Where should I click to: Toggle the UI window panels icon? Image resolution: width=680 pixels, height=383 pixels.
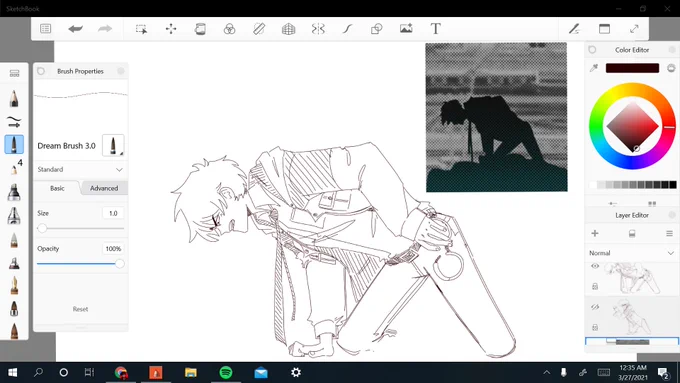click(x=604, y=29)
